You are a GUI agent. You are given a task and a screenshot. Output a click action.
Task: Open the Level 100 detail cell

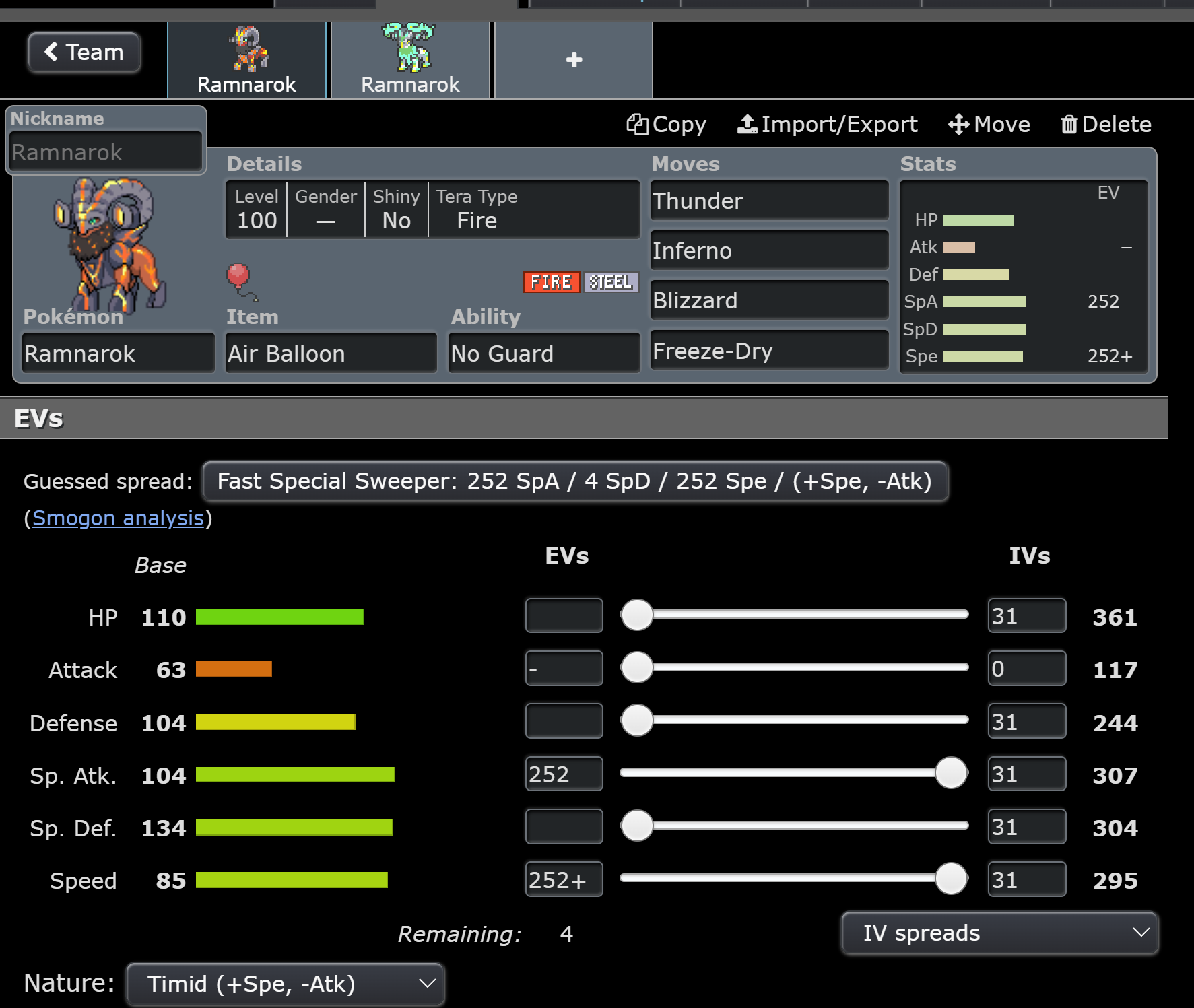(257, 209)
